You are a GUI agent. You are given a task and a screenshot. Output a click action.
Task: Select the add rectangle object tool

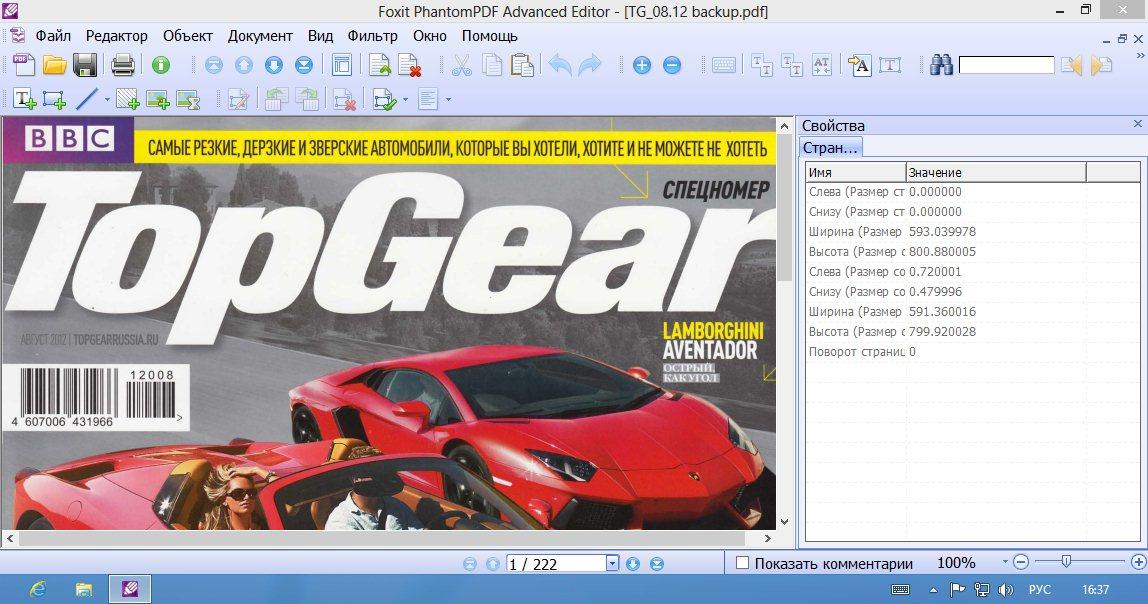tap(54, 99)
